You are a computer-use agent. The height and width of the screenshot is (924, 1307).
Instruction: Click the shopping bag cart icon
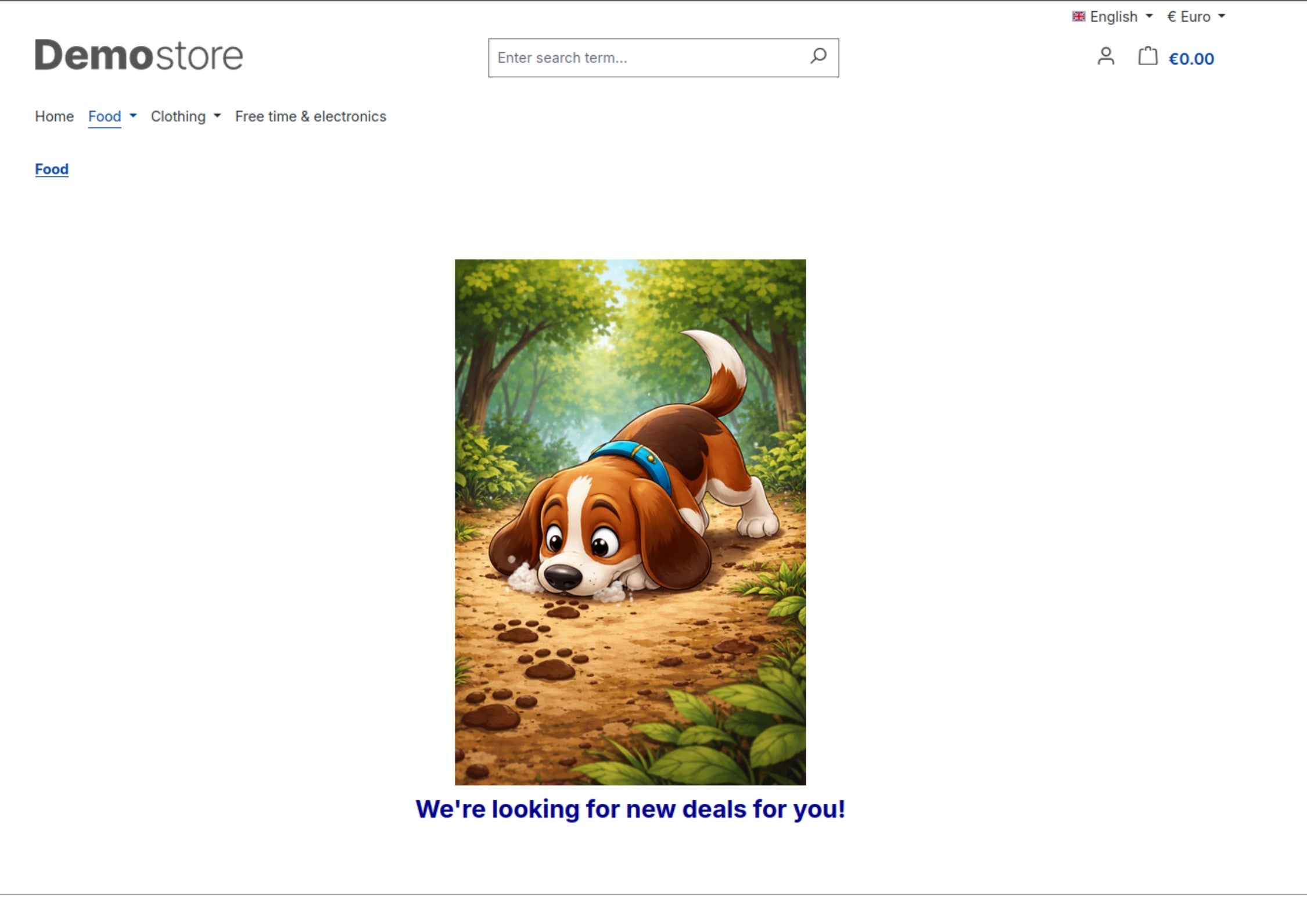1147,56
